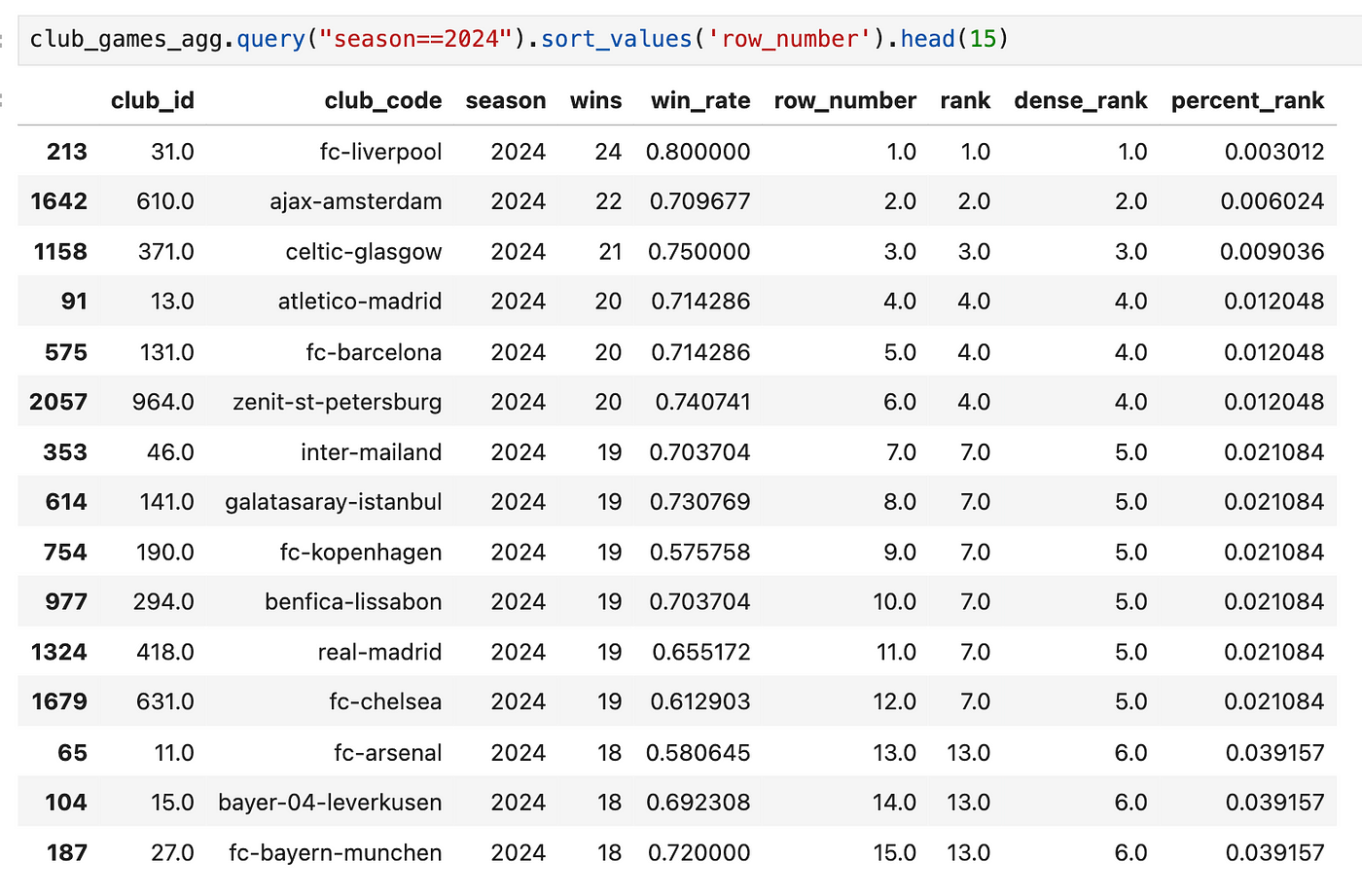The image size is (1362, 896).
Task: Select the fc-arsenal cell
Action: click(x=388, y=753)
